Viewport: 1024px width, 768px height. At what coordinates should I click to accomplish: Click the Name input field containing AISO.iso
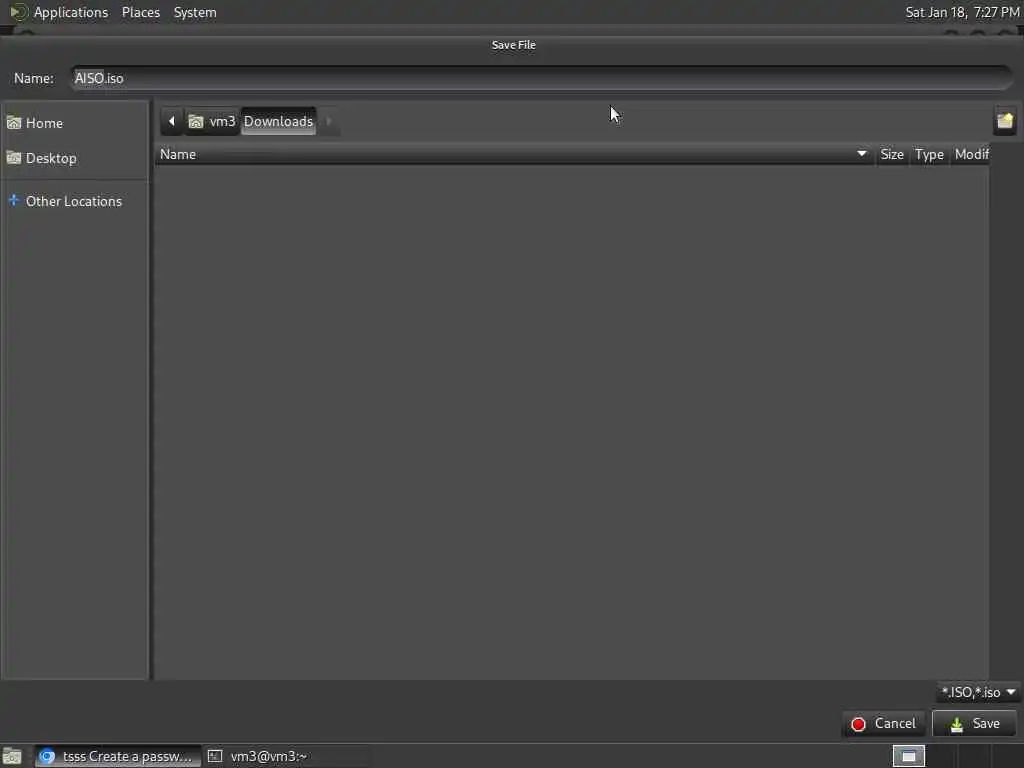(x=541, y=78)
